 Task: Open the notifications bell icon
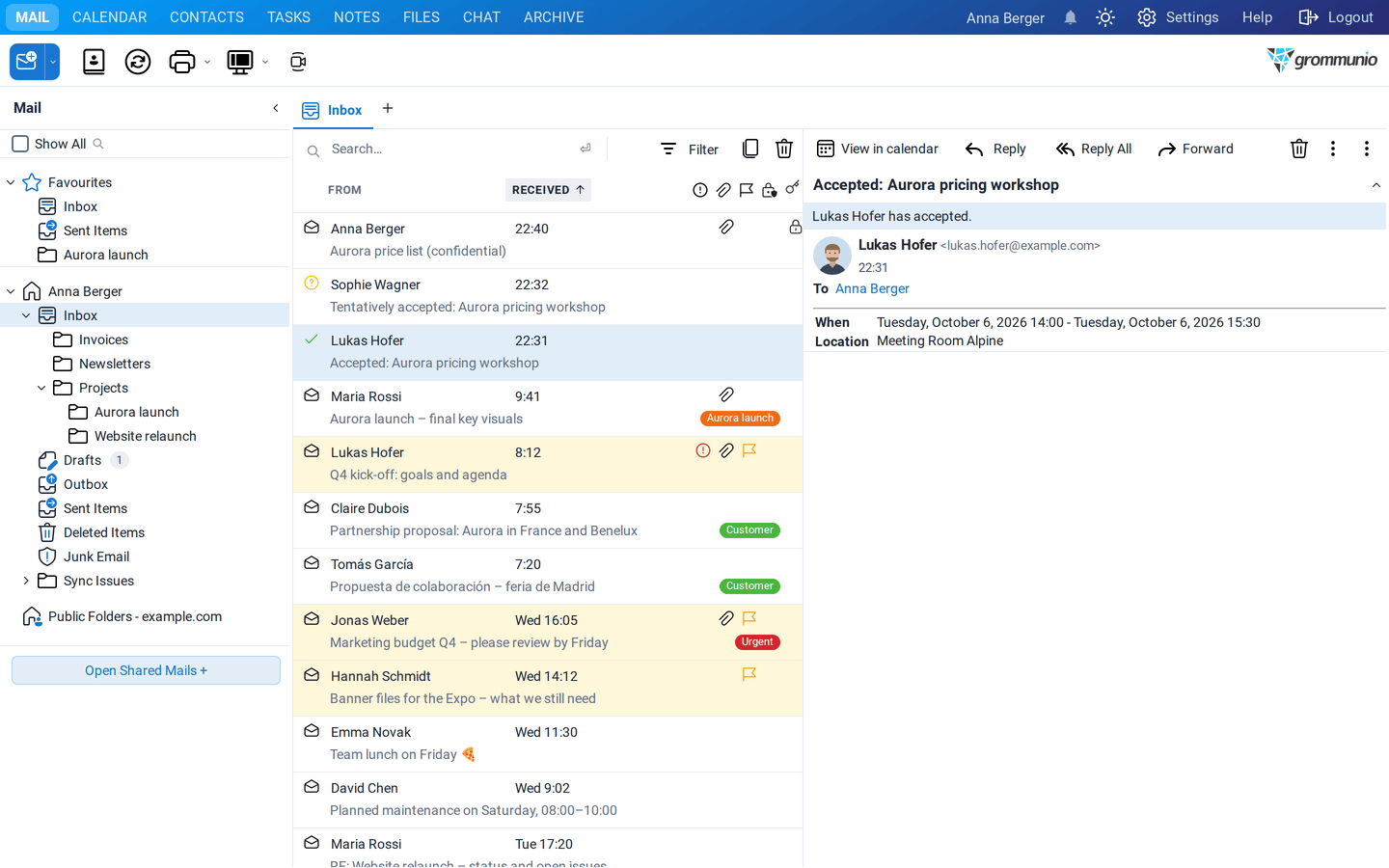point(1070,17)
